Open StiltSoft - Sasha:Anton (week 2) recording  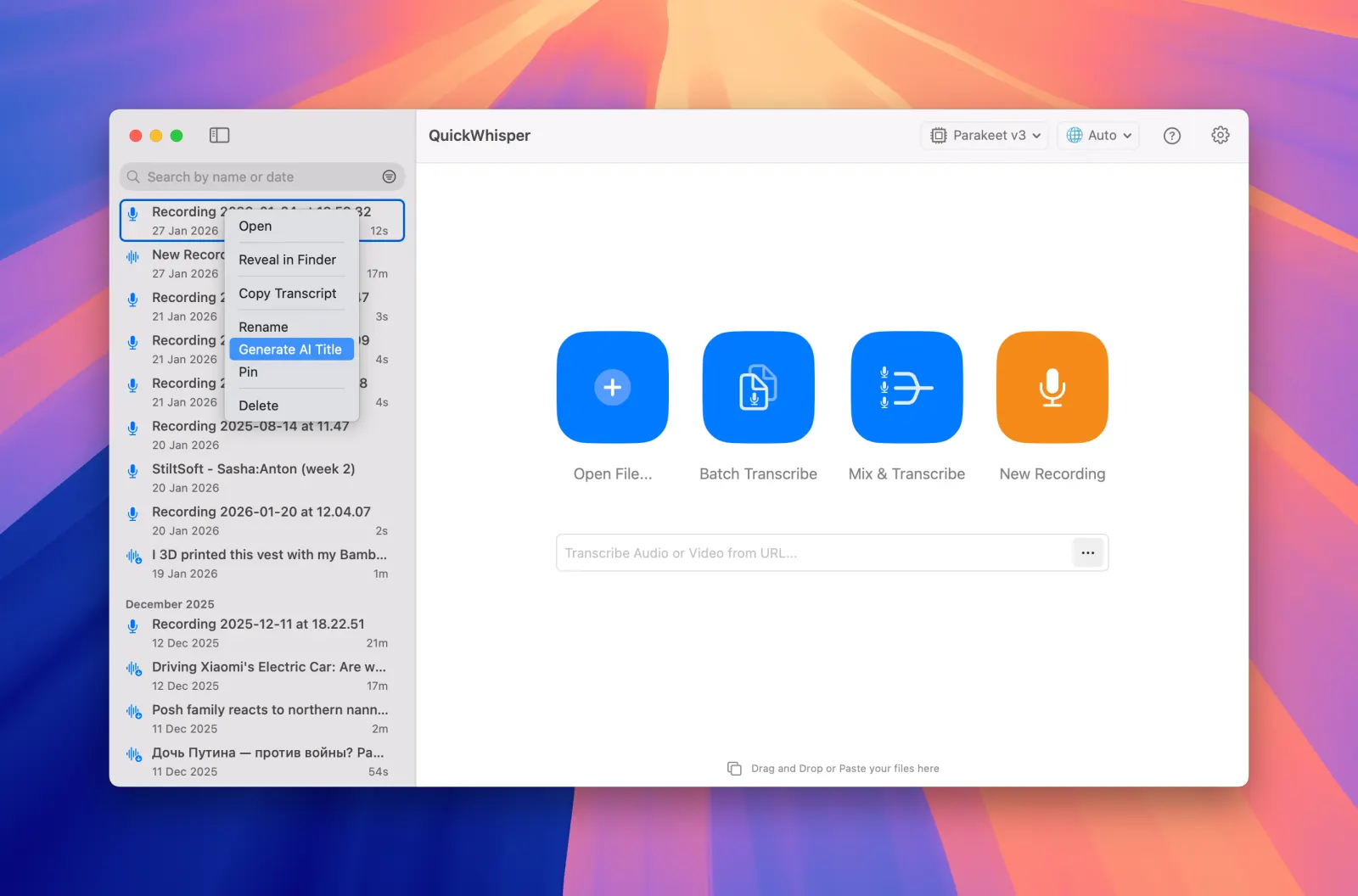(x=261, y=478)
